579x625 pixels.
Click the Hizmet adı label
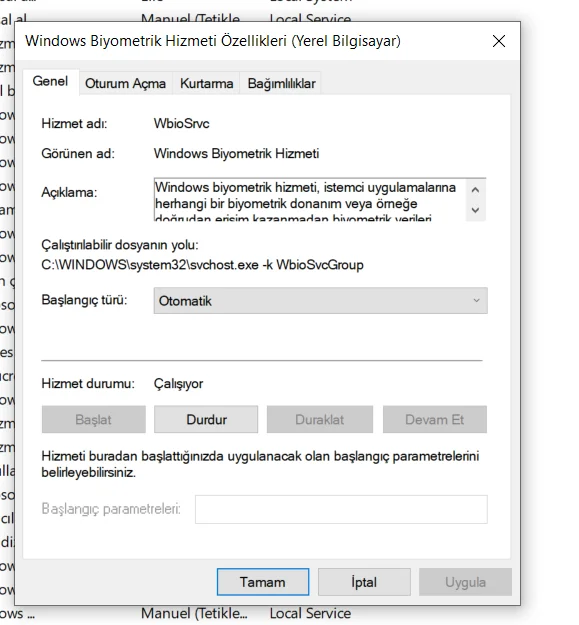(74, 124)
